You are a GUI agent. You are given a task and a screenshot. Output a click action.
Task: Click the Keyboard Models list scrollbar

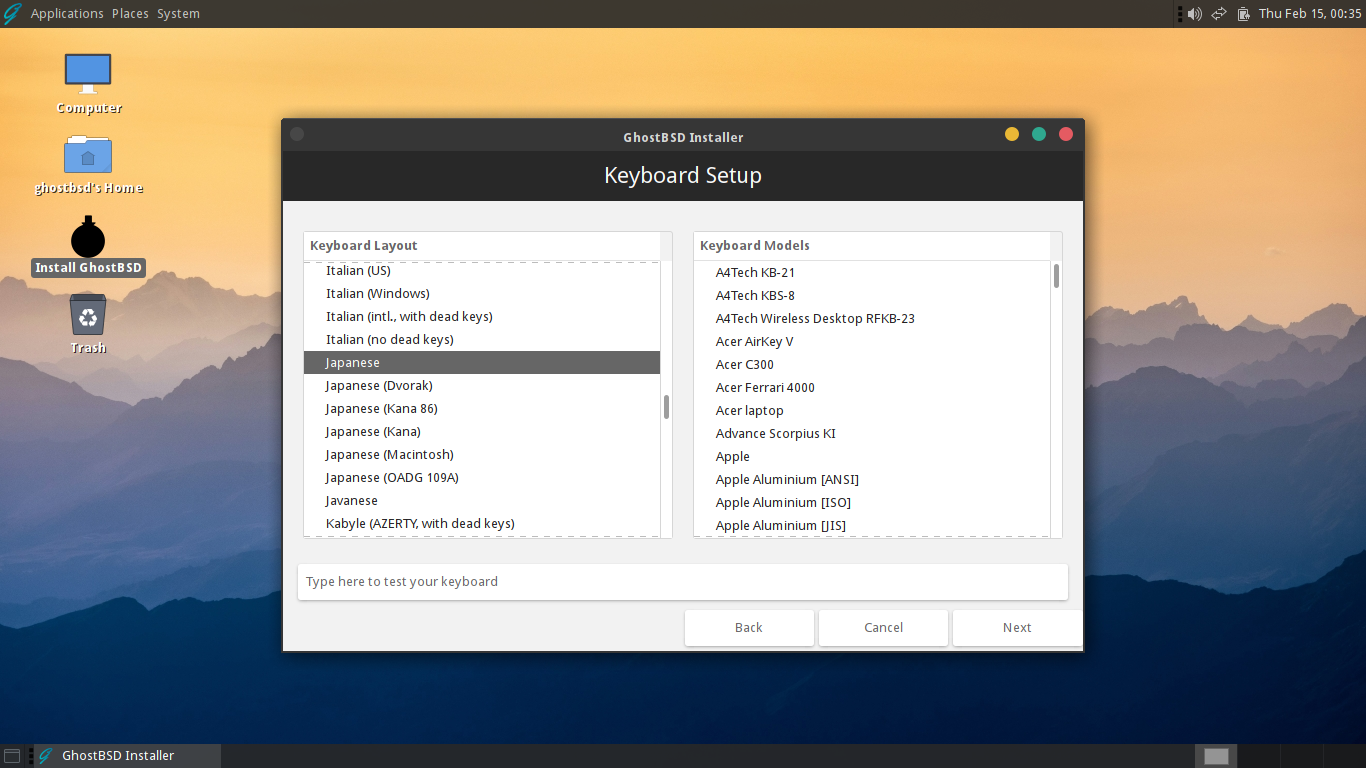click(x=1056, y=276)
